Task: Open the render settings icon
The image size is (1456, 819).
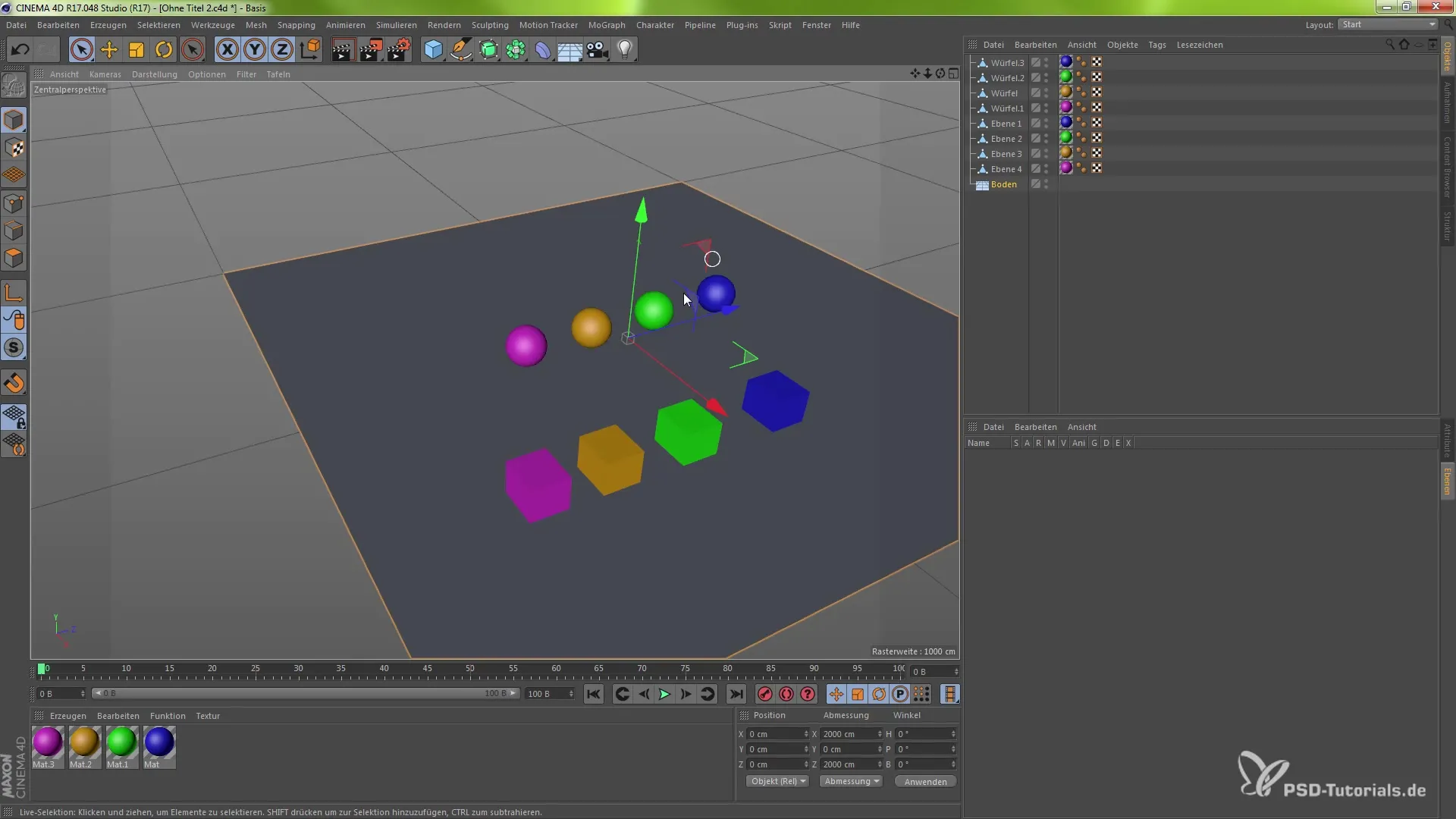Action: tap(399, 50)
